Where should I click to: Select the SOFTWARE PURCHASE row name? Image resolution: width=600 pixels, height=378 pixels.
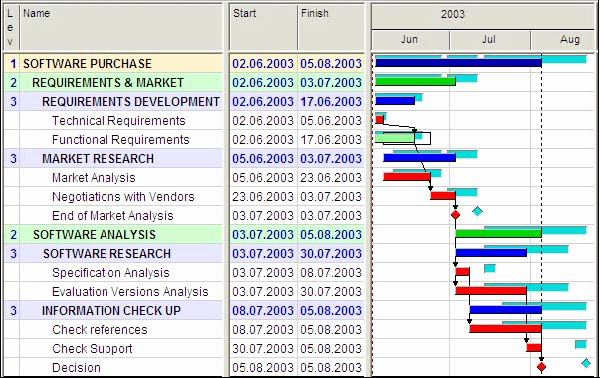tap(88, 64)
